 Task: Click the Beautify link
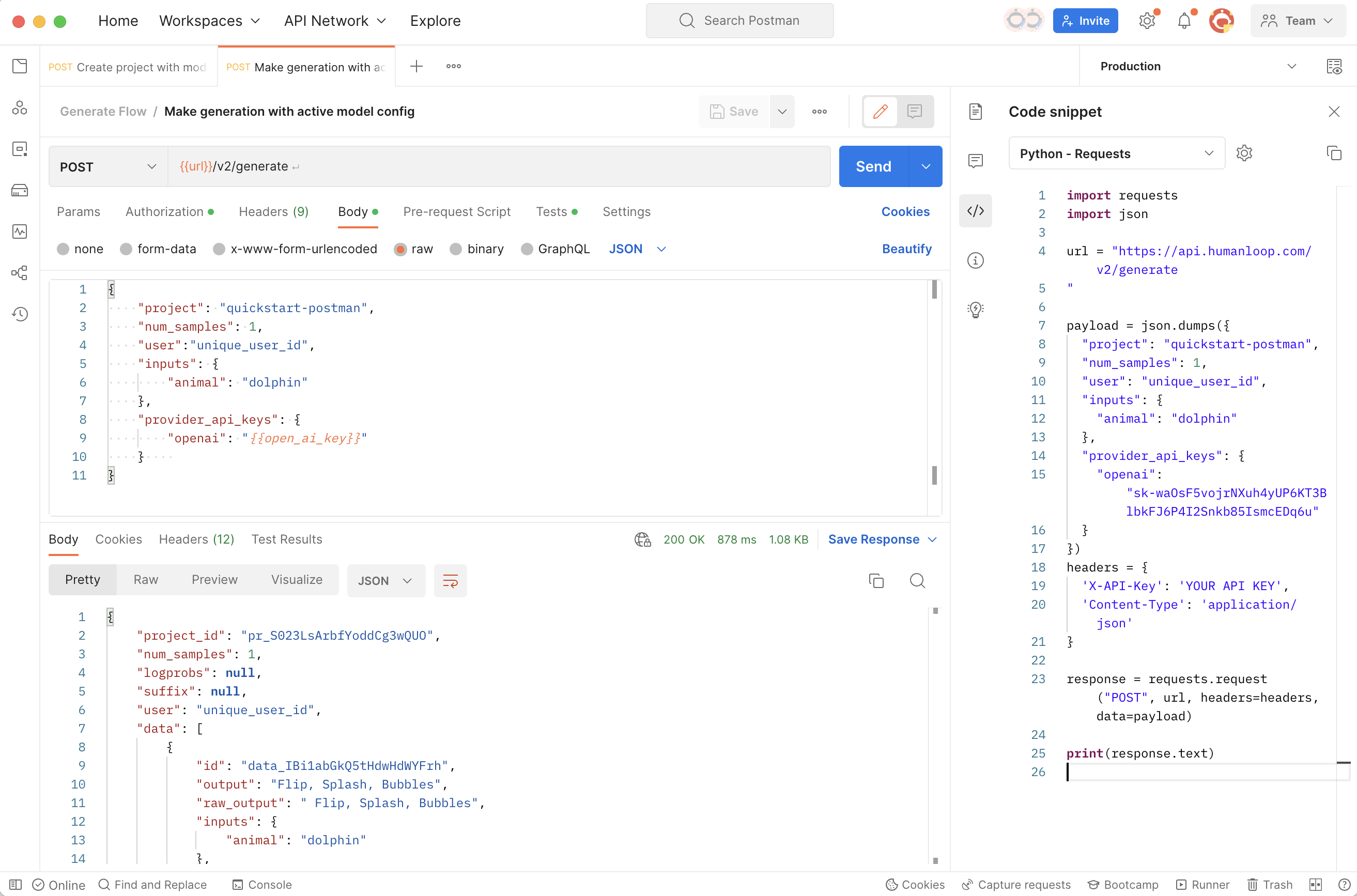coord(906,249)
